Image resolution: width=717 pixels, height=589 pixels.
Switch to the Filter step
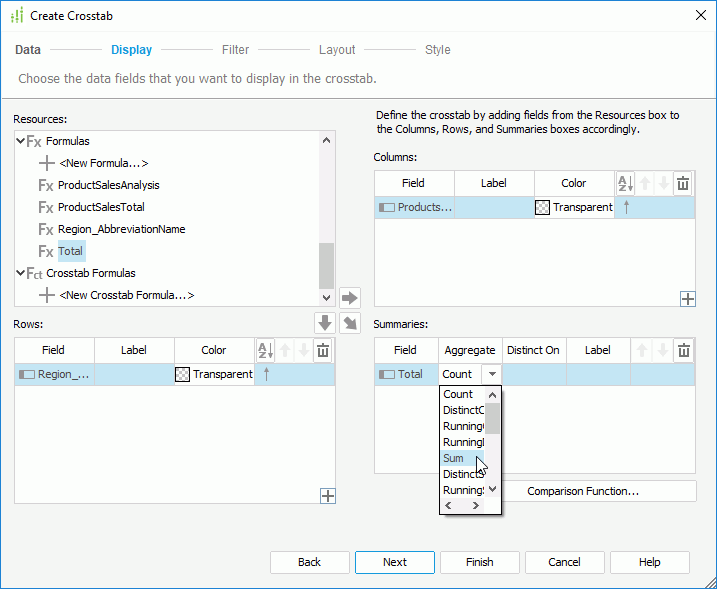pyautogui.click(x=235, y=50)
